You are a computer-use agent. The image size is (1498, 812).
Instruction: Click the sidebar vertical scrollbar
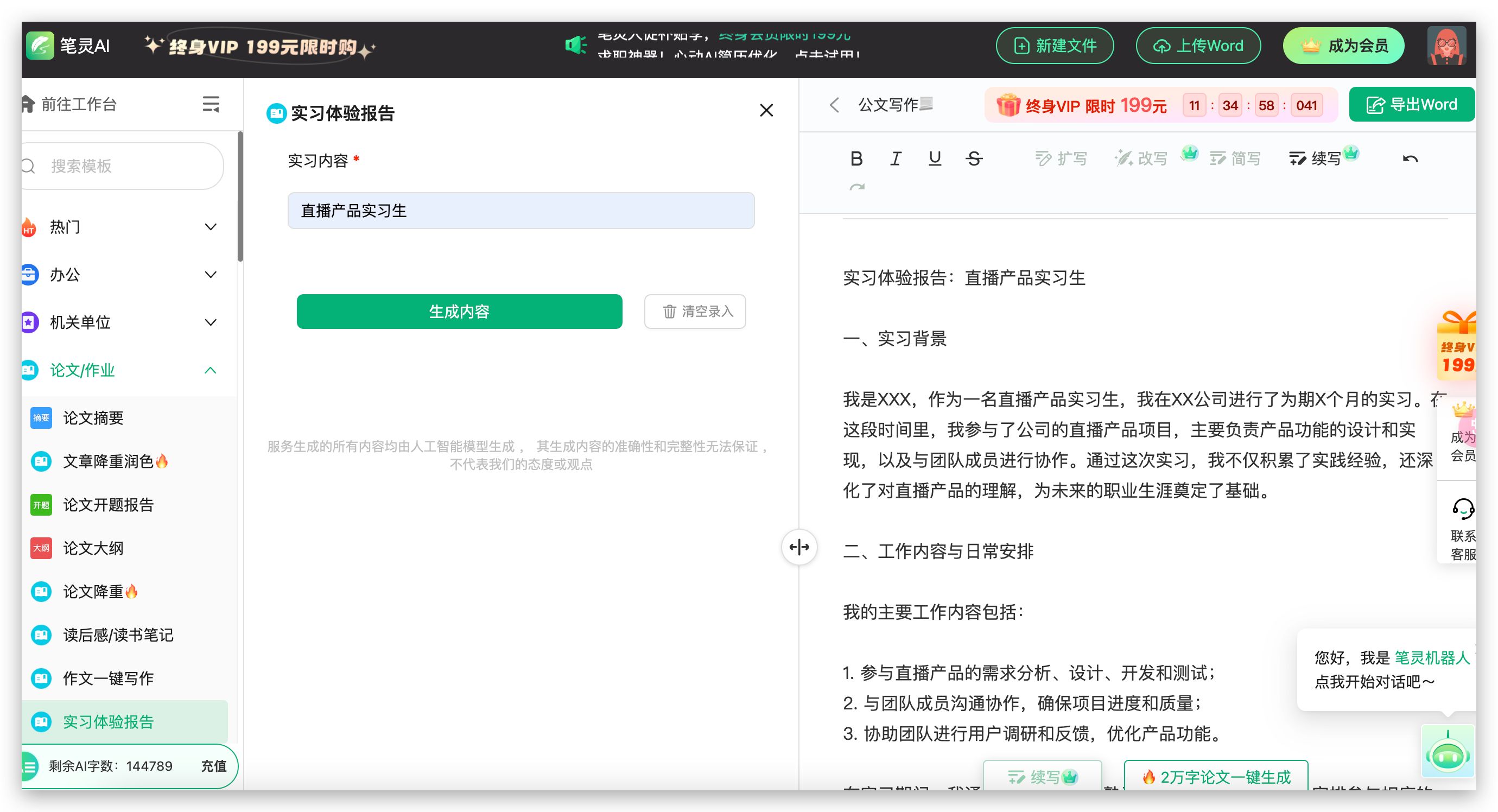[x=240, y=196]
